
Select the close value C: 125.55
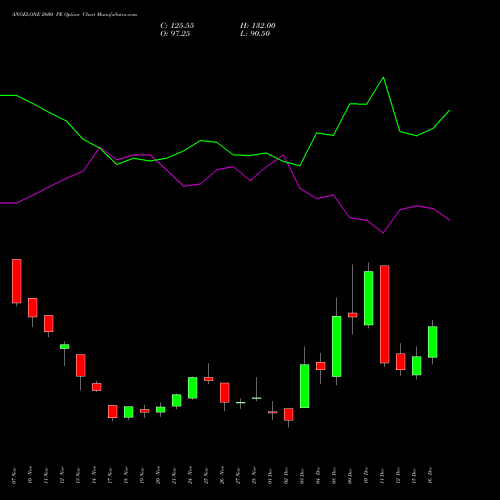(x=177, y=26)
